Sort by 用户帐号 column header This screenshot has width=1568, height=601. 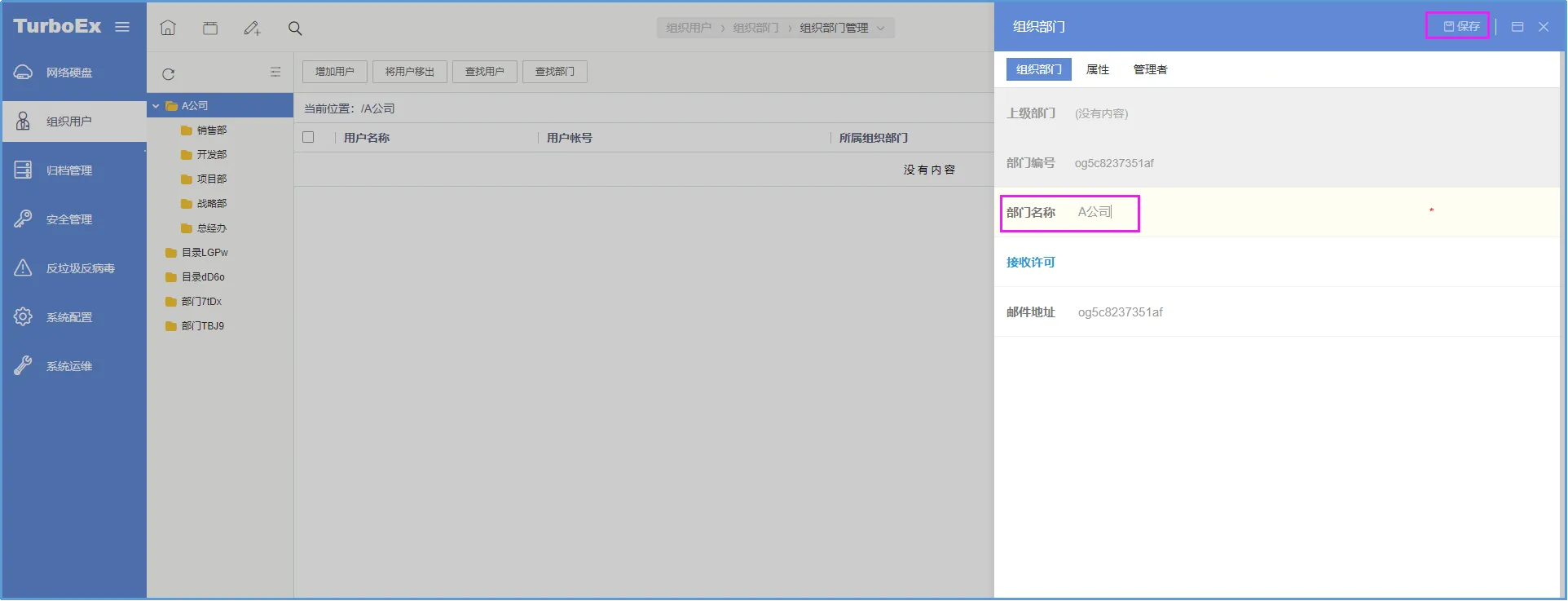(x=570, y=138)
